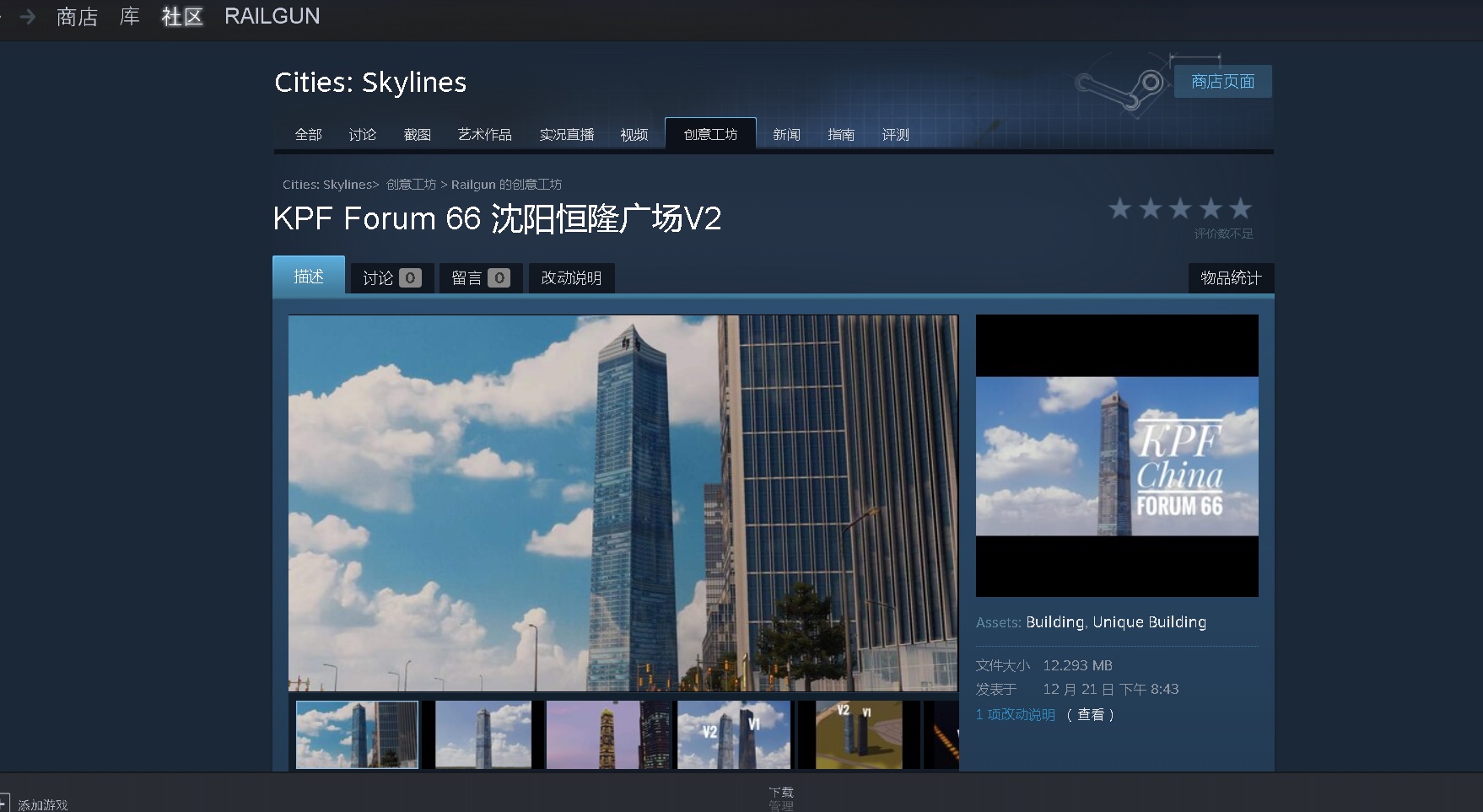Open the 库 library menu

tap(129, 16)
